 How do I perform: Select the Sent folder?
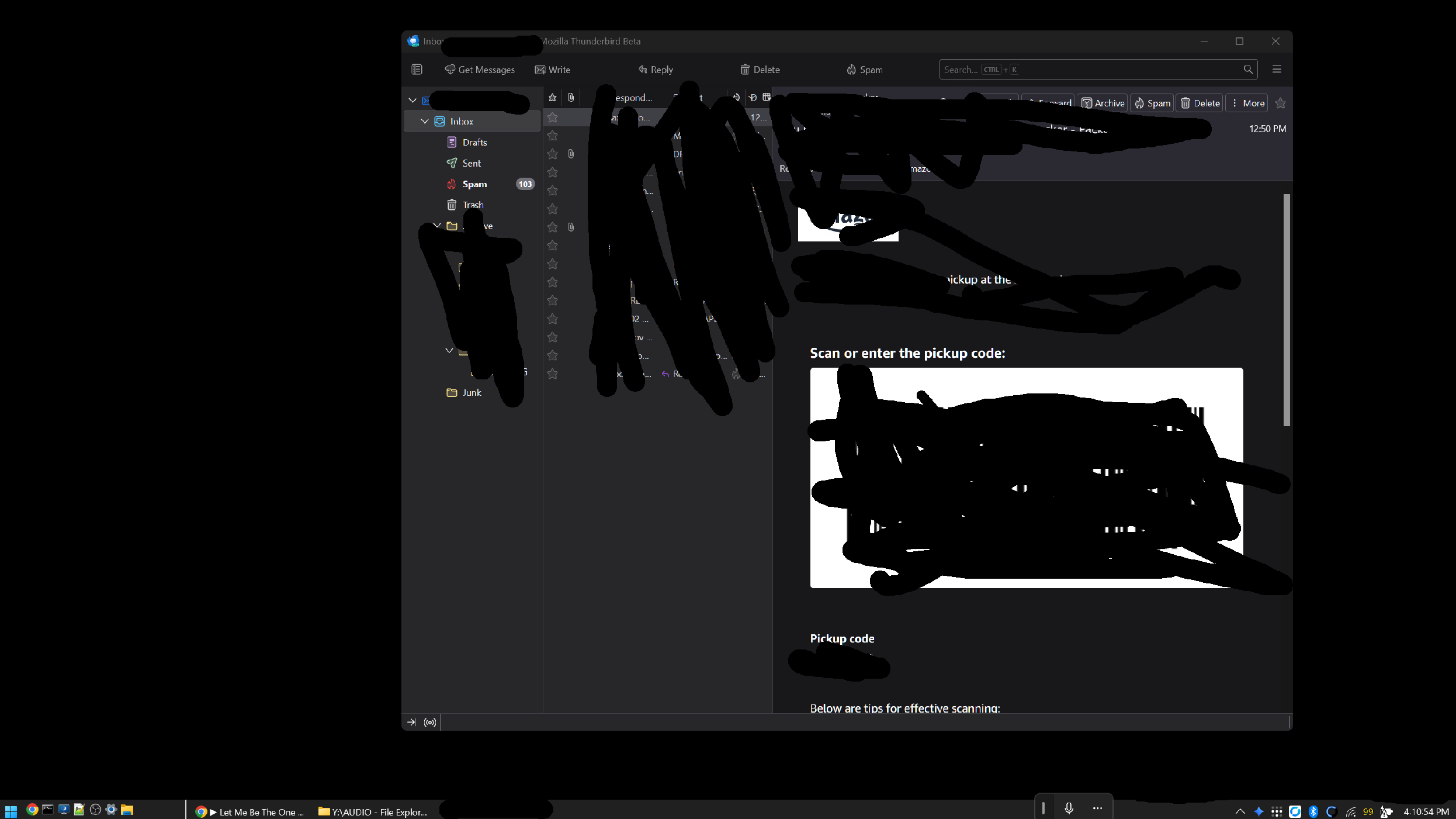[x=471, y=164]
